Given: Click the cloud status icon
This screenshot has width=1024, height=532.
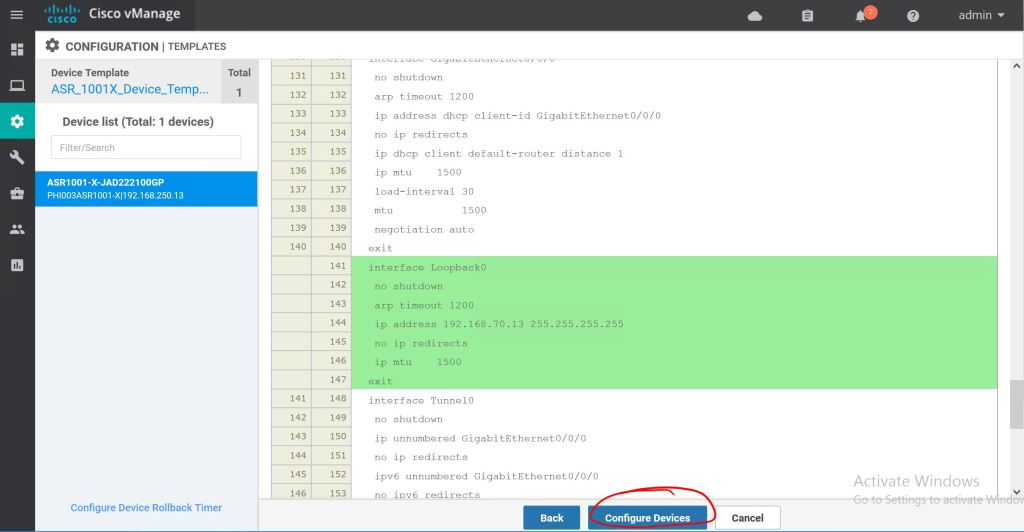Looking at the screenshot, I should pos(755,16).
